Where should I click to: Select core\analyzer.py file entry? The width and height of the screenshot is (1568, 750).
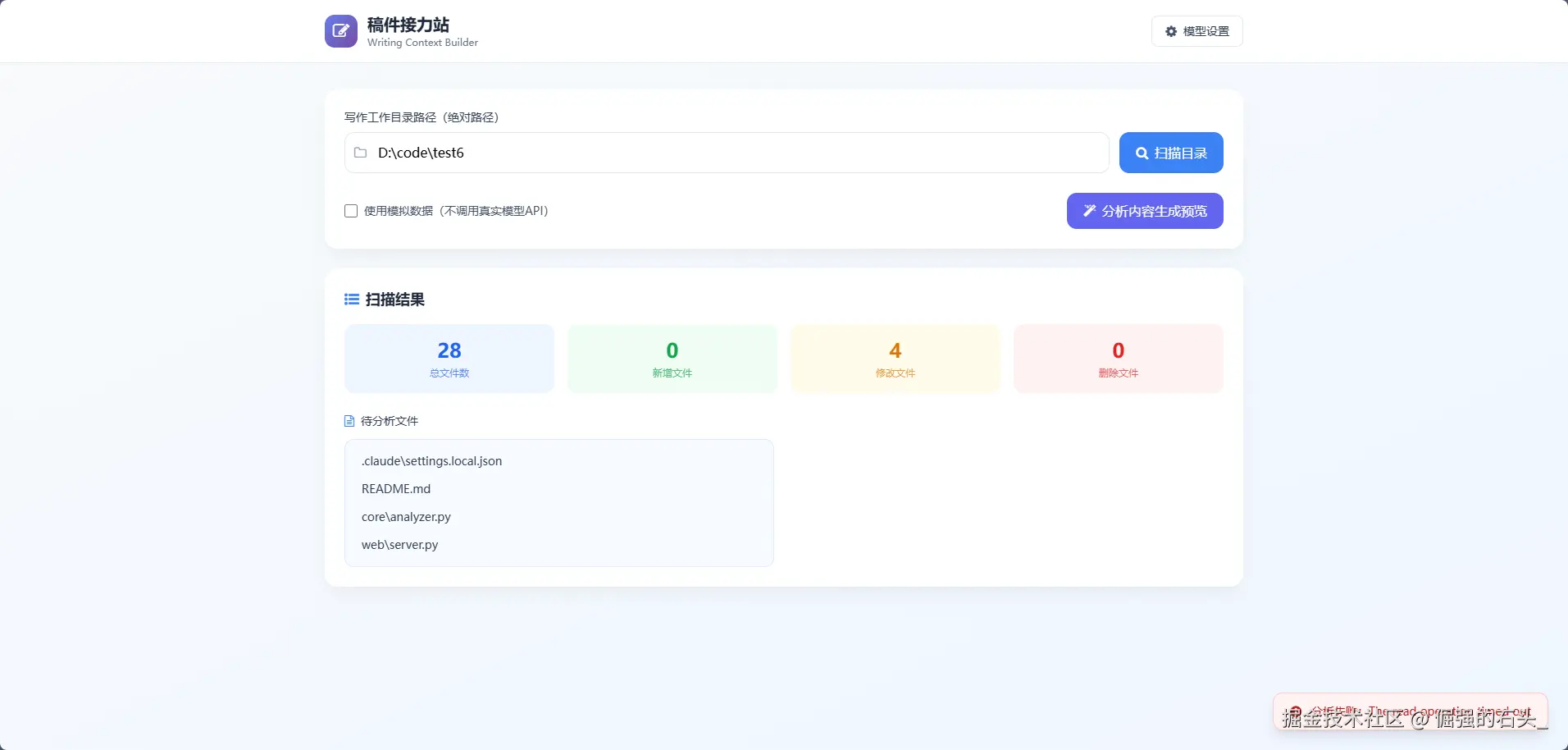406,517
